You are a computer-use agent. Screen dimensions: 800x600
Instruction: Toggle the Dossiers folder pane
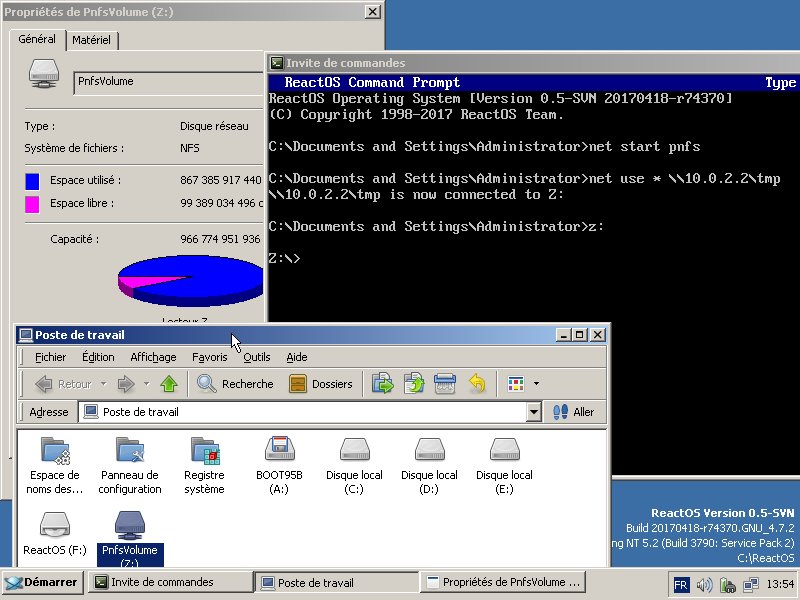pos(321,384)
